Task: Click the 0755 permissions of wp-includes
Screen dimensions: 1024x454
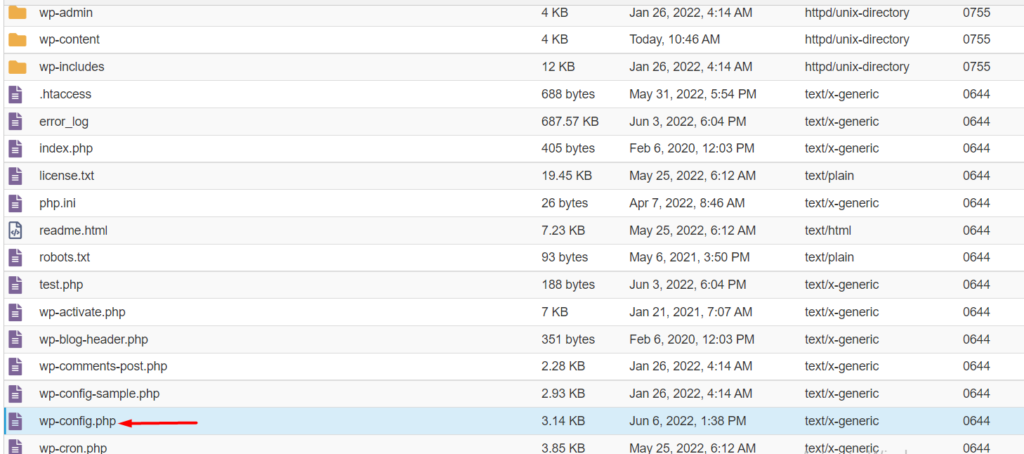Action: [x=976, y=67]
